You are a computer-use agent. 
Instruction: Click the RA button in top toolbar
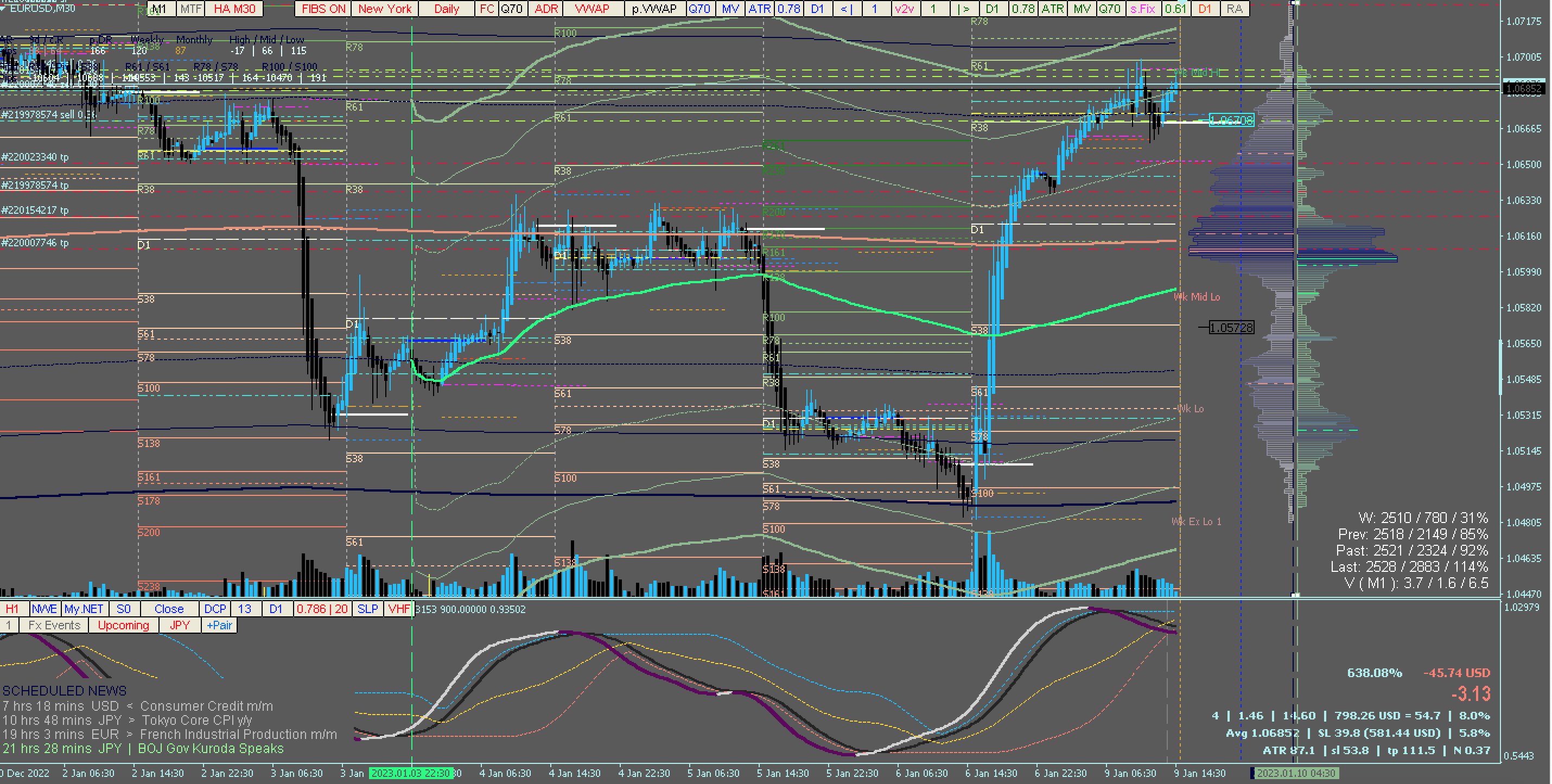point(1234,9)
